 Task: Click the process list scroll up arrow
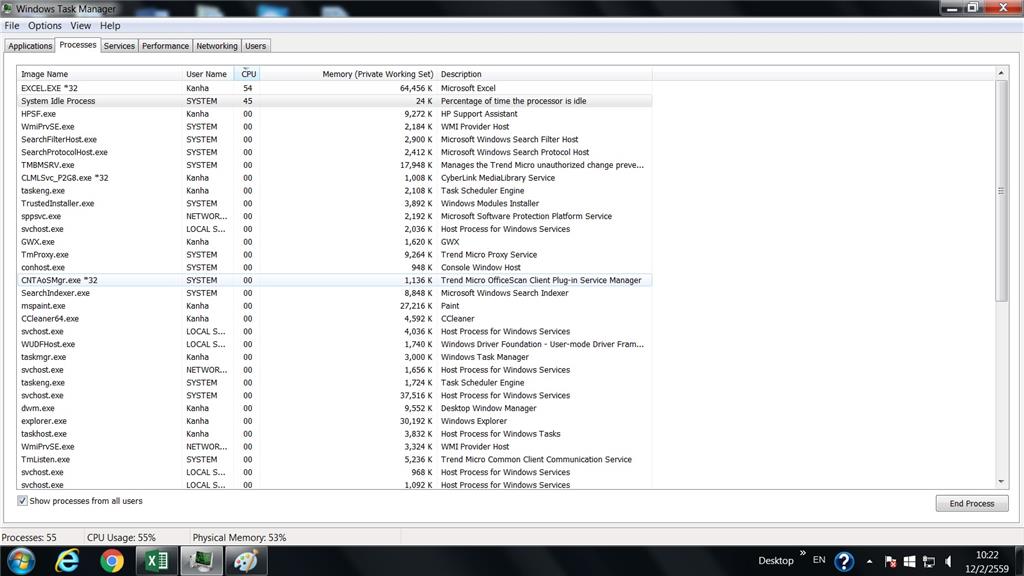1001,73
